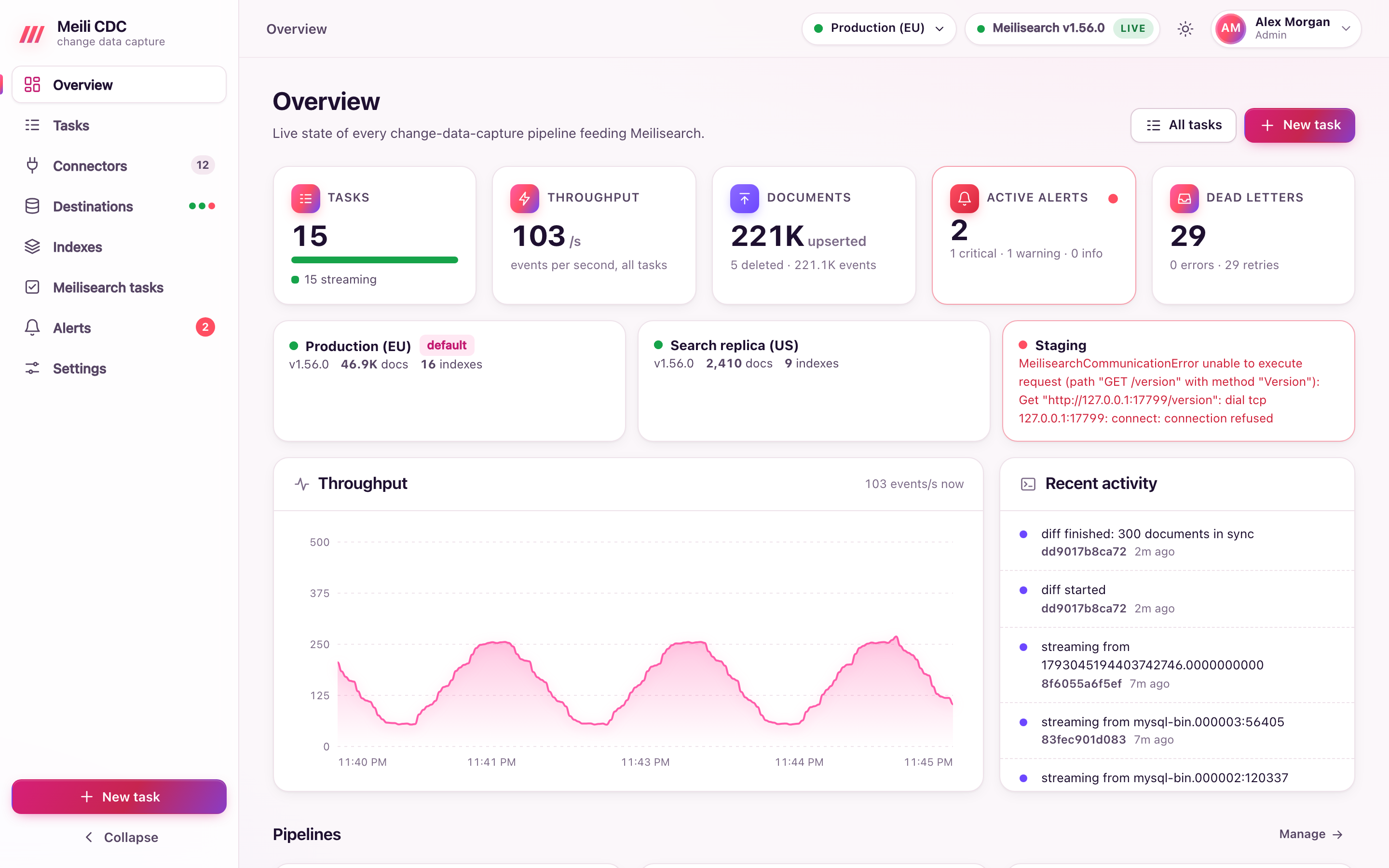The image size is (1389, 868).
Task: Click the Alerts bell icon in sidebar
Action: pos(32,327)
